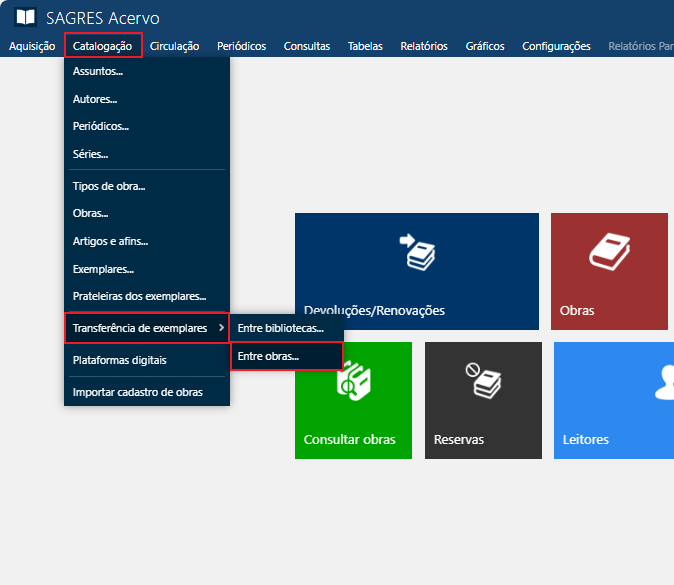Screen dimensions: 674x585
Task: Open the Aquisição menu
Action: (x=32, y=46)
